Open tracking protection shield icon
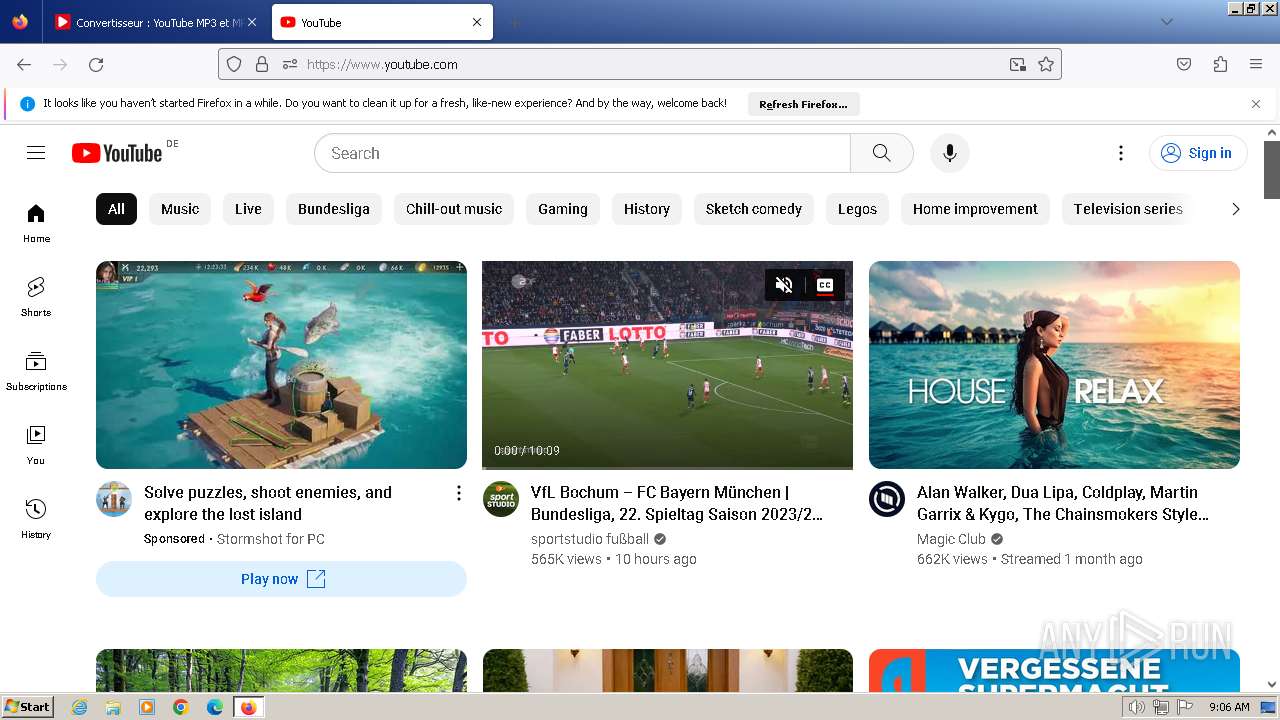The width and height of the screenshot is (1280, 720). pyautogui.click(x=234, y=64)
